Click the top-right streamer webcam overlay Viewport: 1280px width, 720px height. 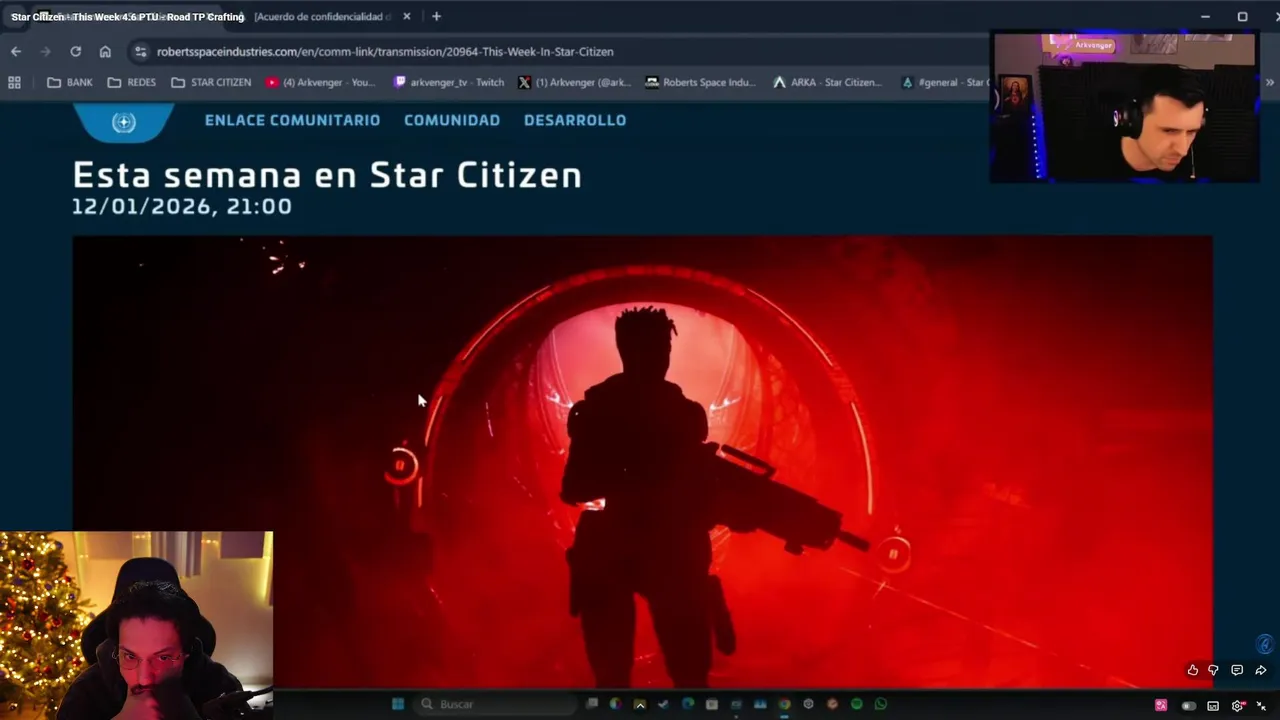[1124, 107]
